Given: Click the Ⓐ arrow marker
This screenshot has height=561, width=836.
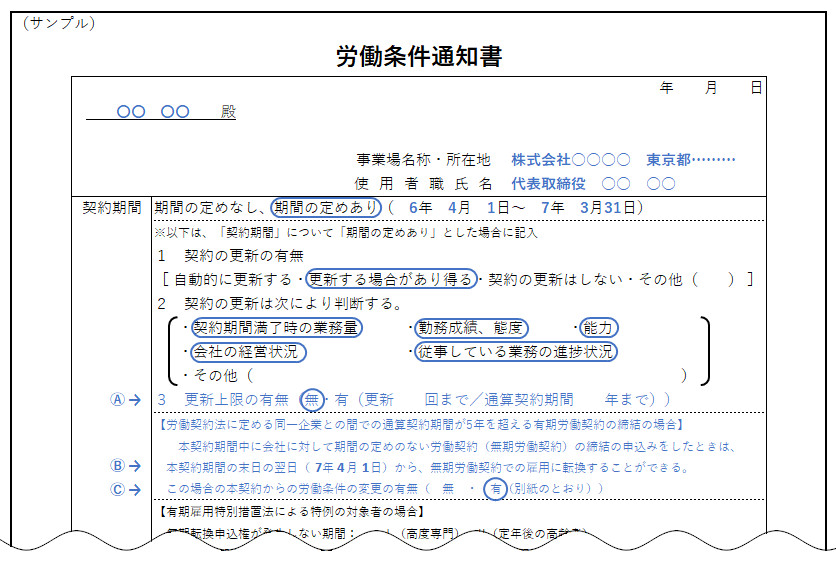Looking at the screenshot, I should pyautogui.click(x=125, y=400).
